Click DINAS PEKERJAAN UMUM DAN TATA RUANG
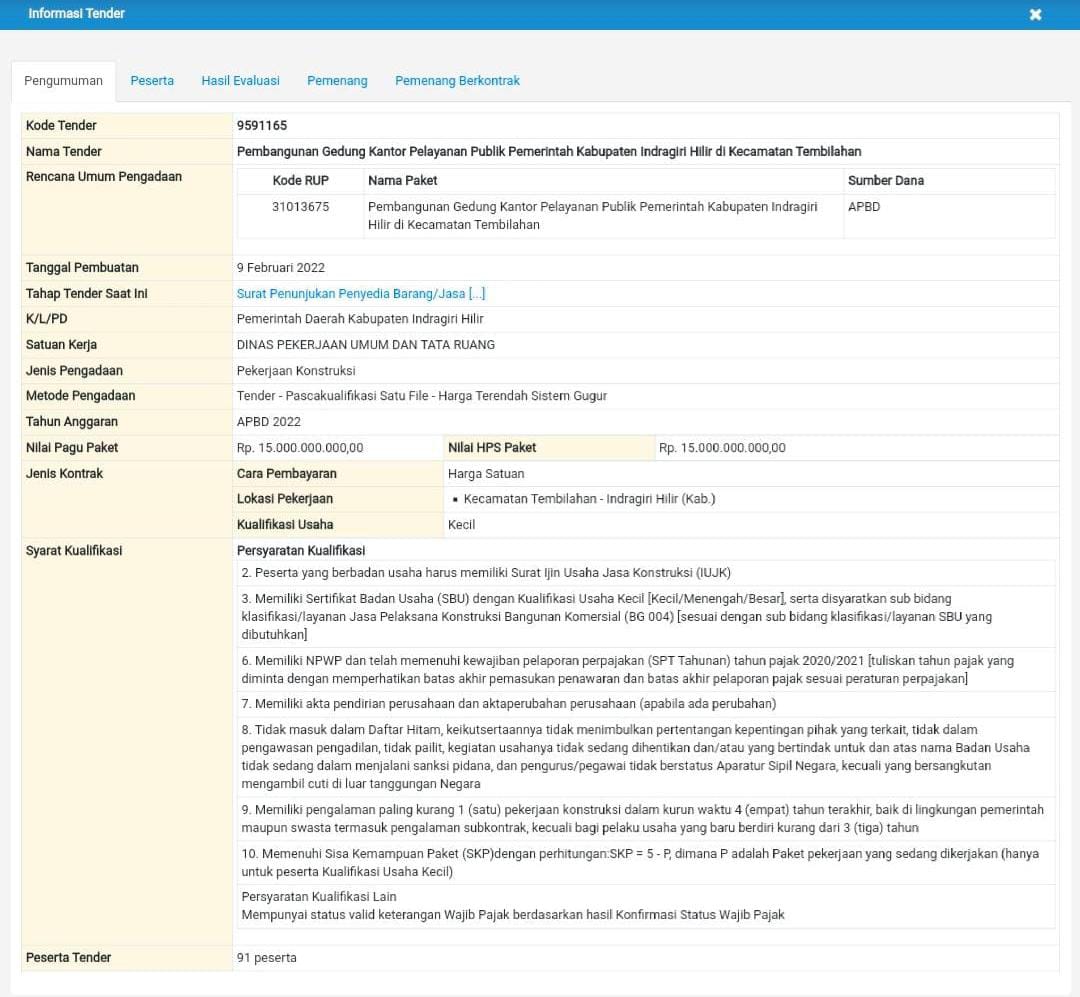The image size is (1080, 997). point(365,345)
